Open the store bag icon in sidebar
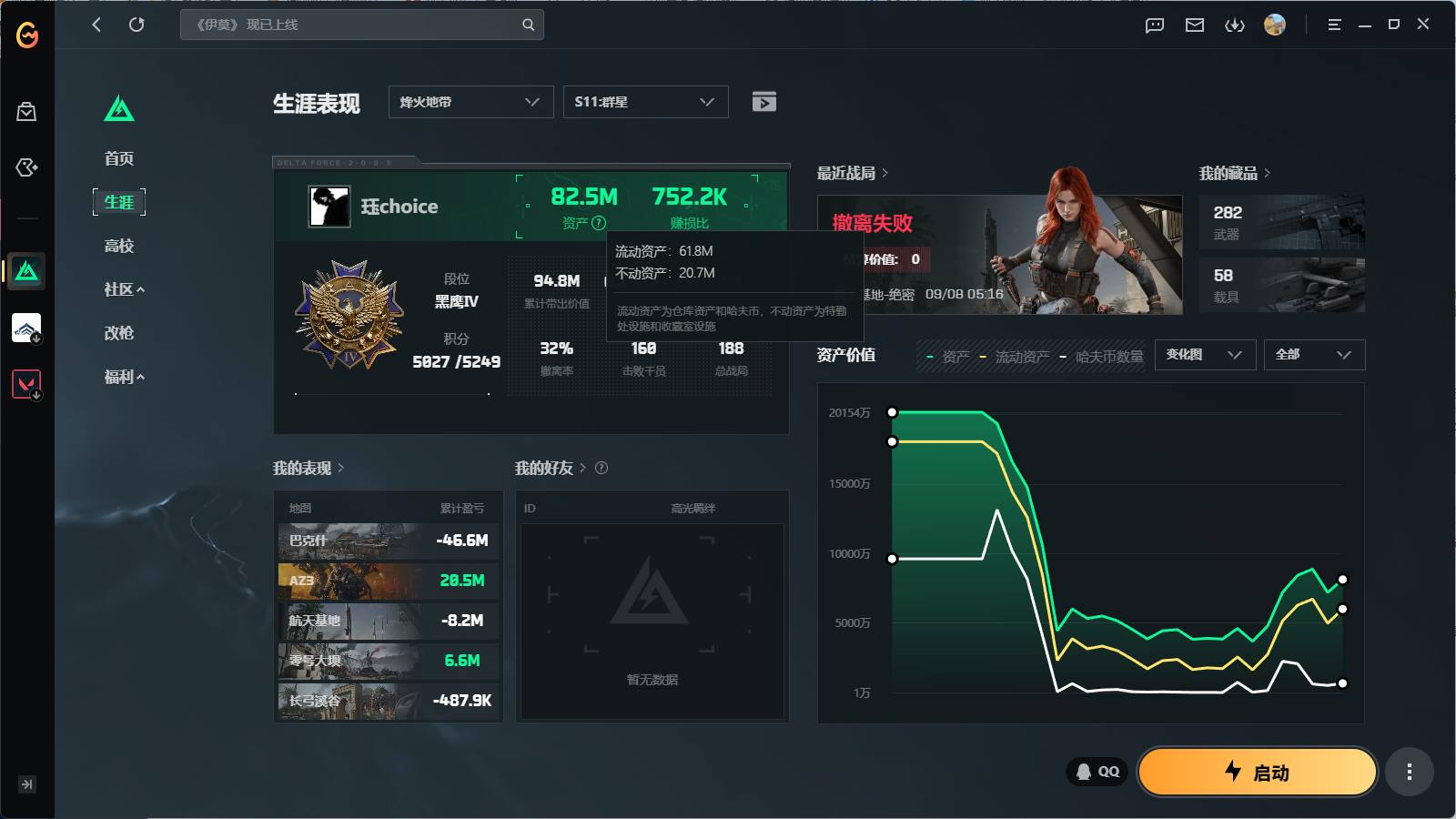Image resolution: width=1456 pixels, height=819 pixels. [26, 112]
